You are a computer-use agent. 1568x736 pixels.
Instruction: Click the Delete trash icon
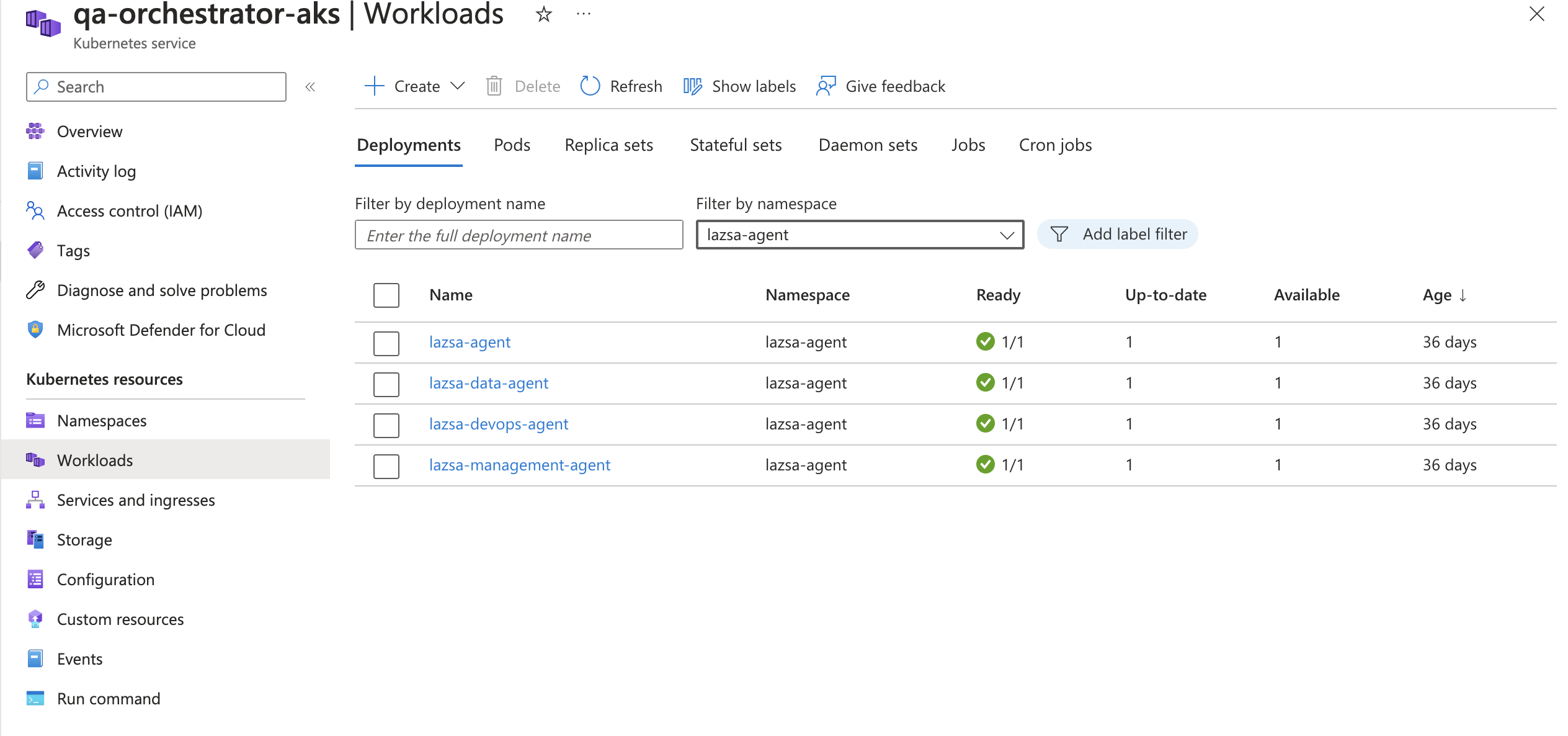(x=494, y=86)
